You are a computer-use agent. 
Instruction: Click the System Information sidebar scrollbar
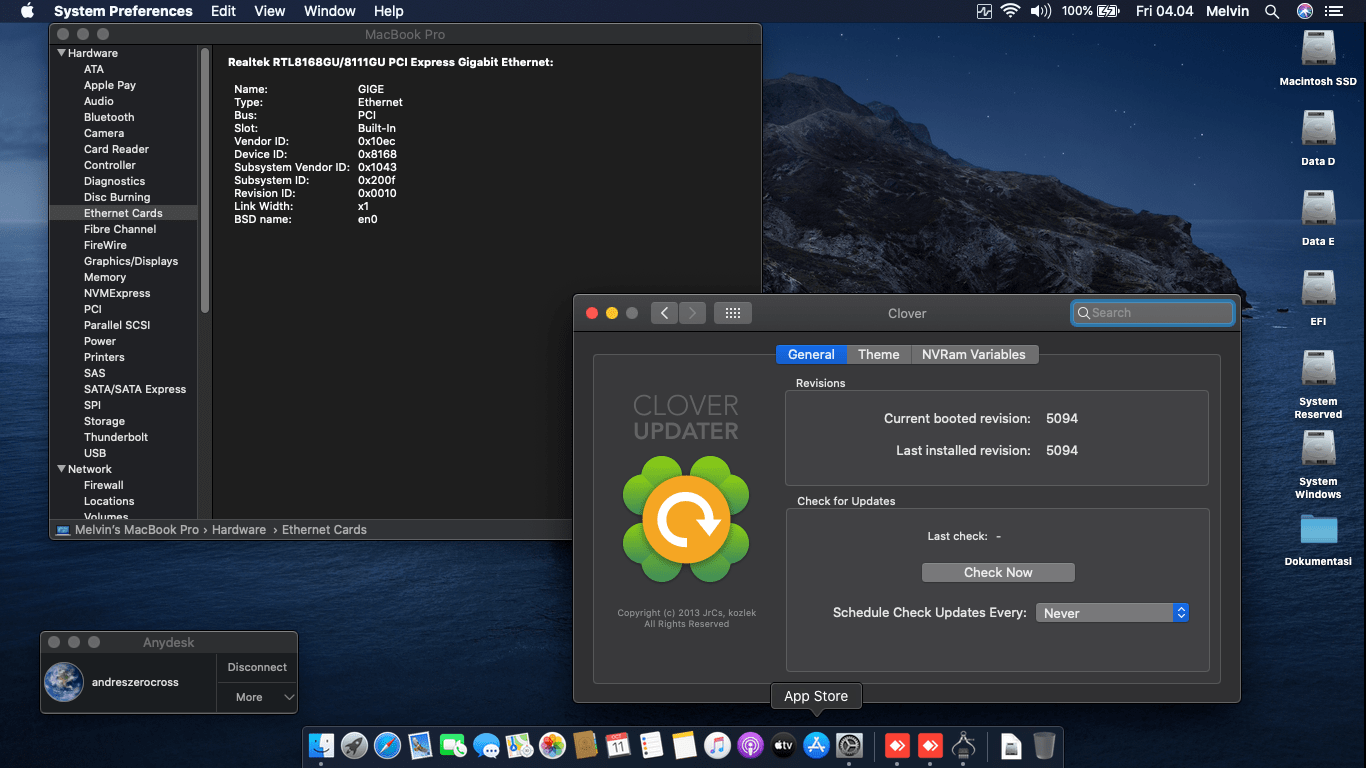(205, 180)
